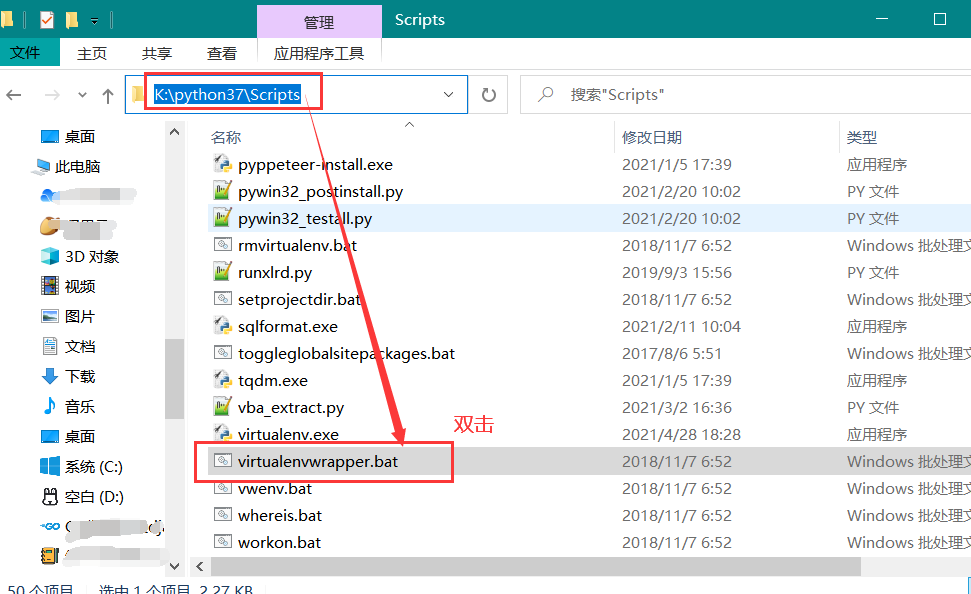
Task: Switch to the 共享 ribbon tab
Action: pyautogui.click(x=157, y=53)
